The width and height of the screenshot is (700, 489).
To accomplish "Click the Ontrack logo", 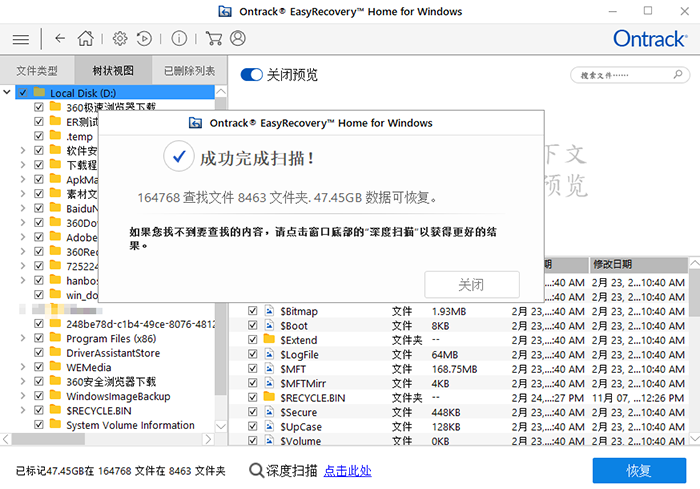I will click(650, 39).
